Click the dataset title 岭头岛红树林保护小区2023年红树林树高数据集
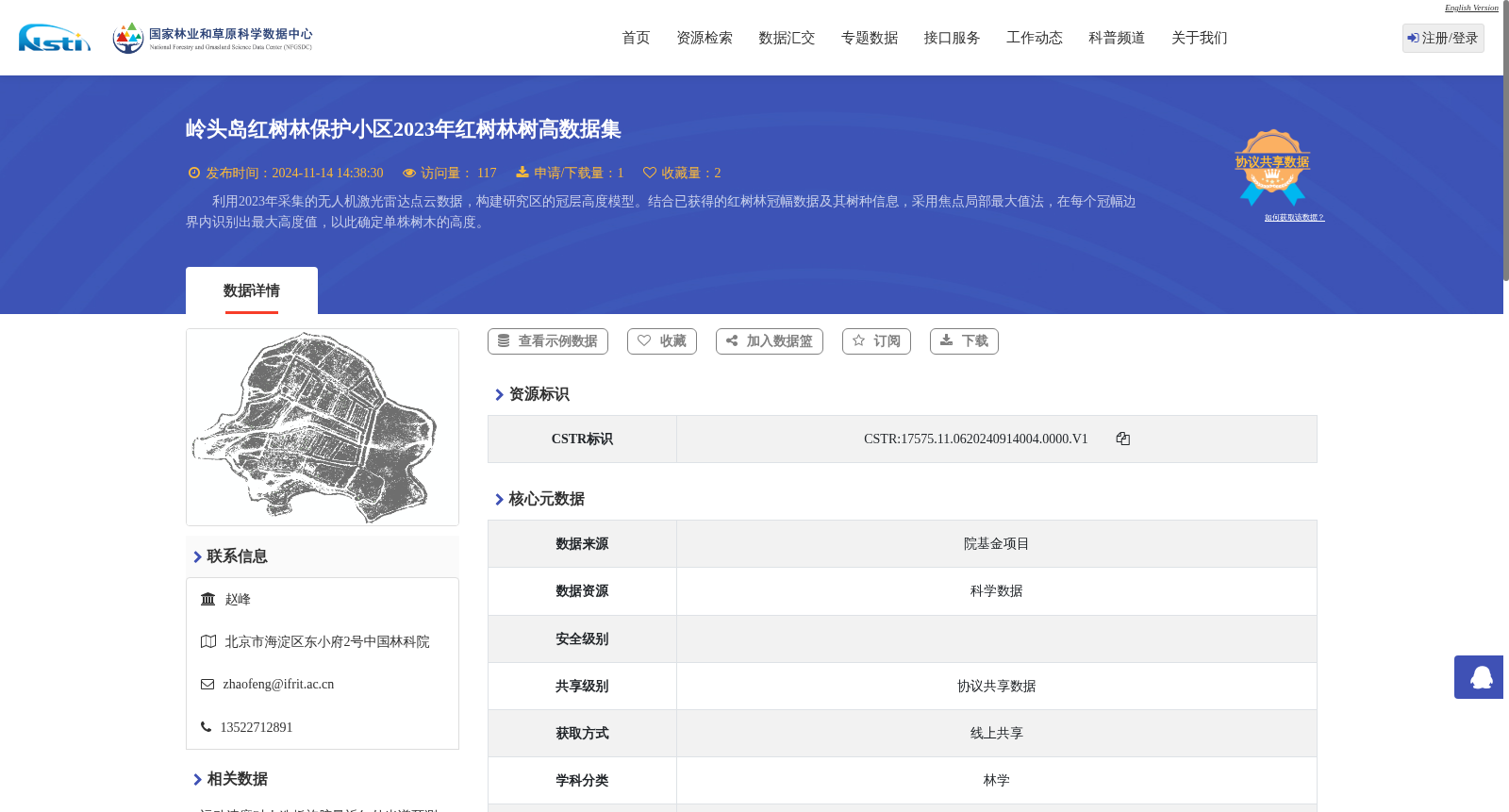The height and width of the screenshot is (812, 1509). (403, 129)
